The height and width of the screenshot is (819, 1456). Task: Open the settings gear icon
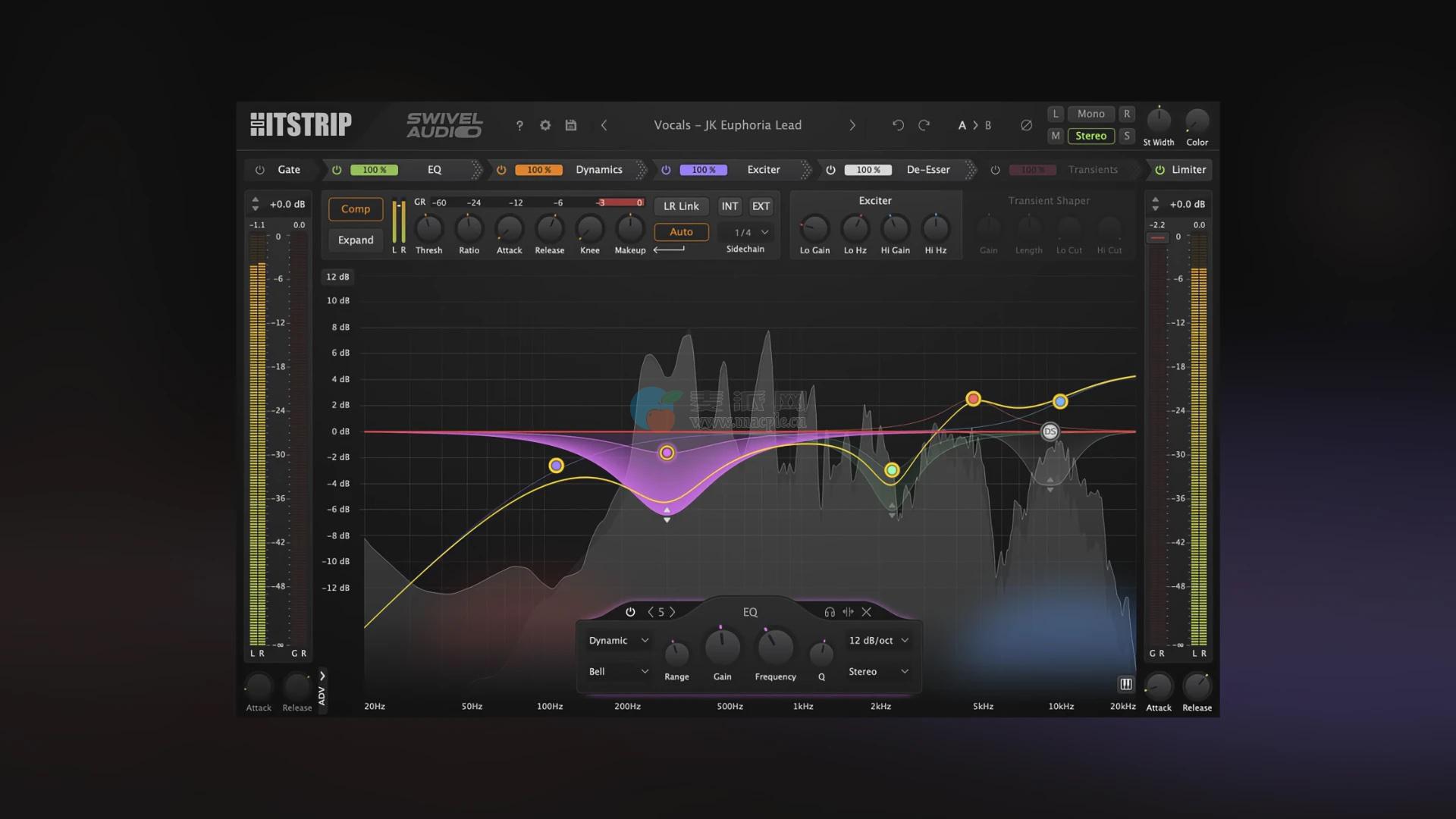click(x=545, y=125)
